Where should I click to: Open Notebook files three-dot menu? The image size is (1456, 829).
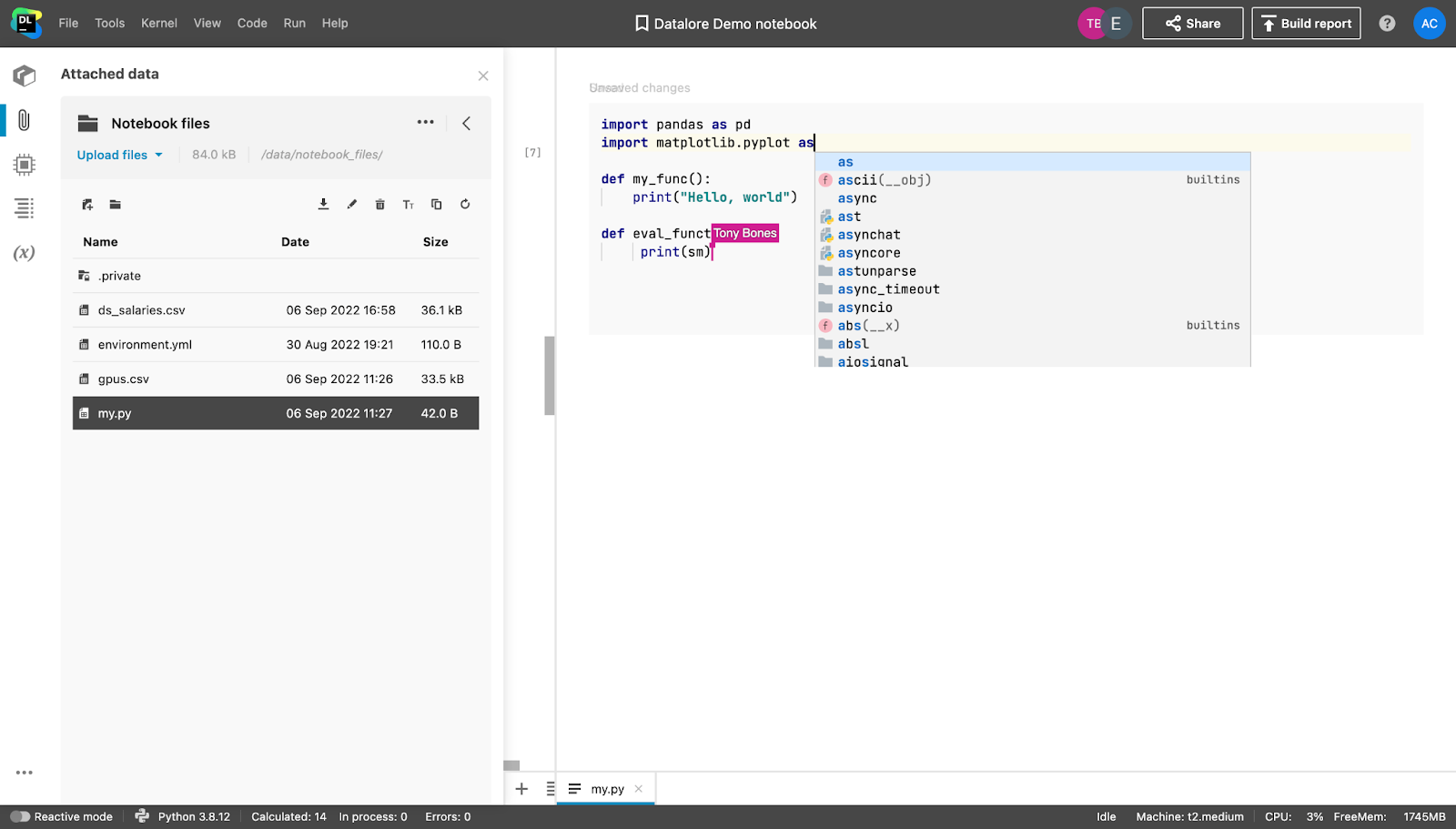tap(425, 123)
